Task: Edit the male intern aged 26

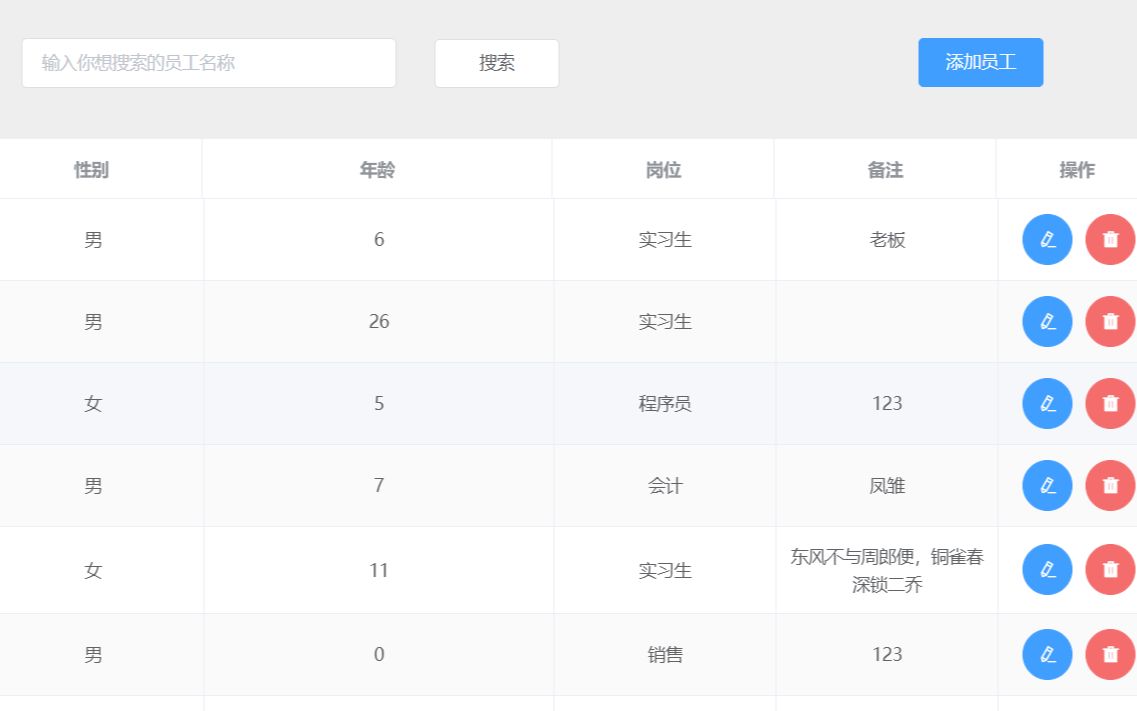Action: tap(1047, 321)
